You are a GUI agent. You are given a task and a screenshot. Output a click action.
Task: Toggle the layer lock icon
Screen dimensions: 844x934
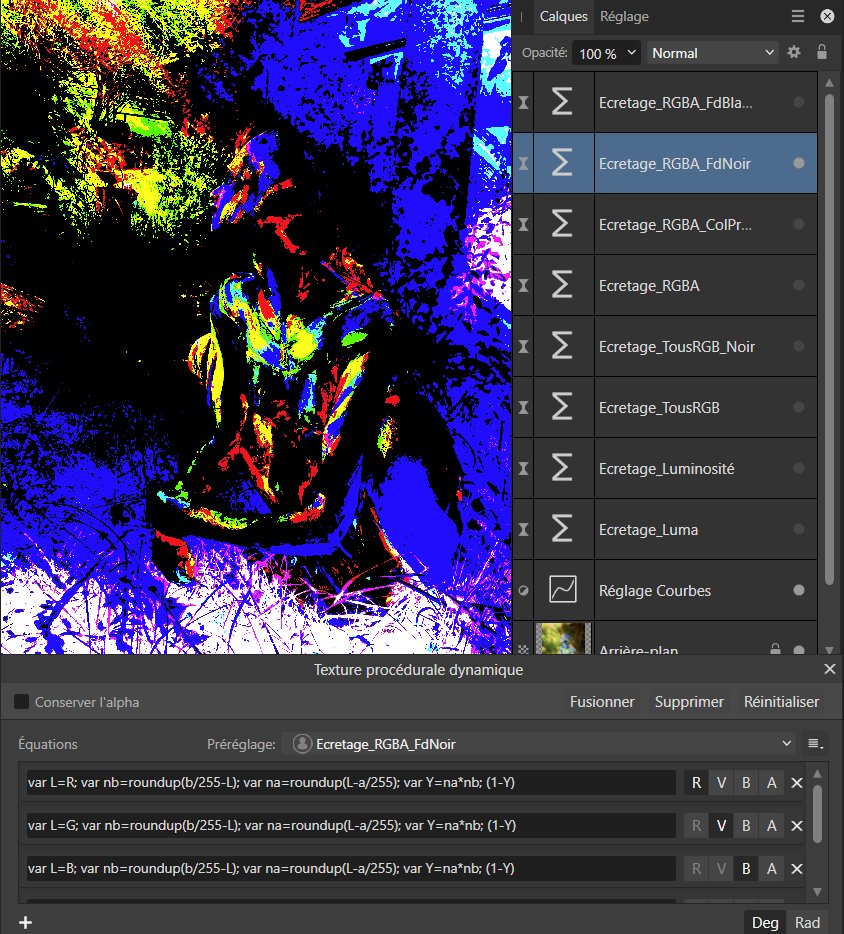click(x=822, y=52)
